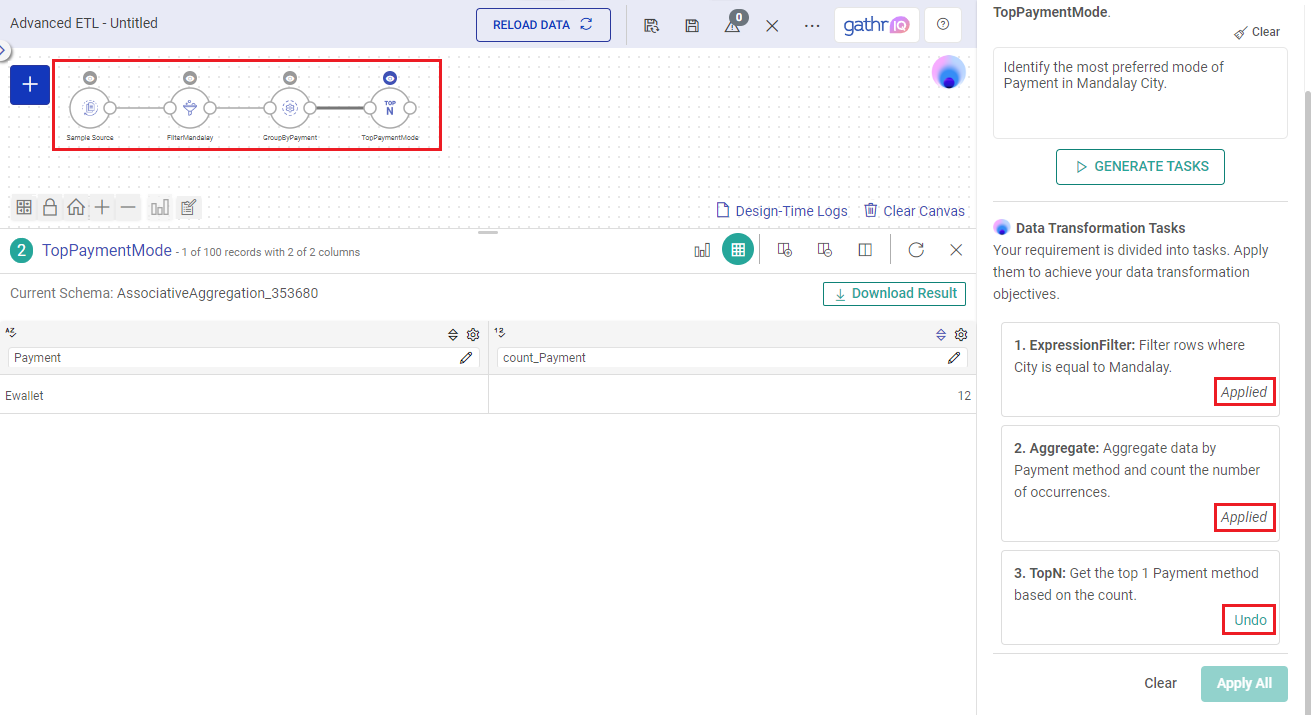Toggle preview eye on Sample Source node
The width and height of the screenshot is (1312, 715).
click(x=90, y=78)
